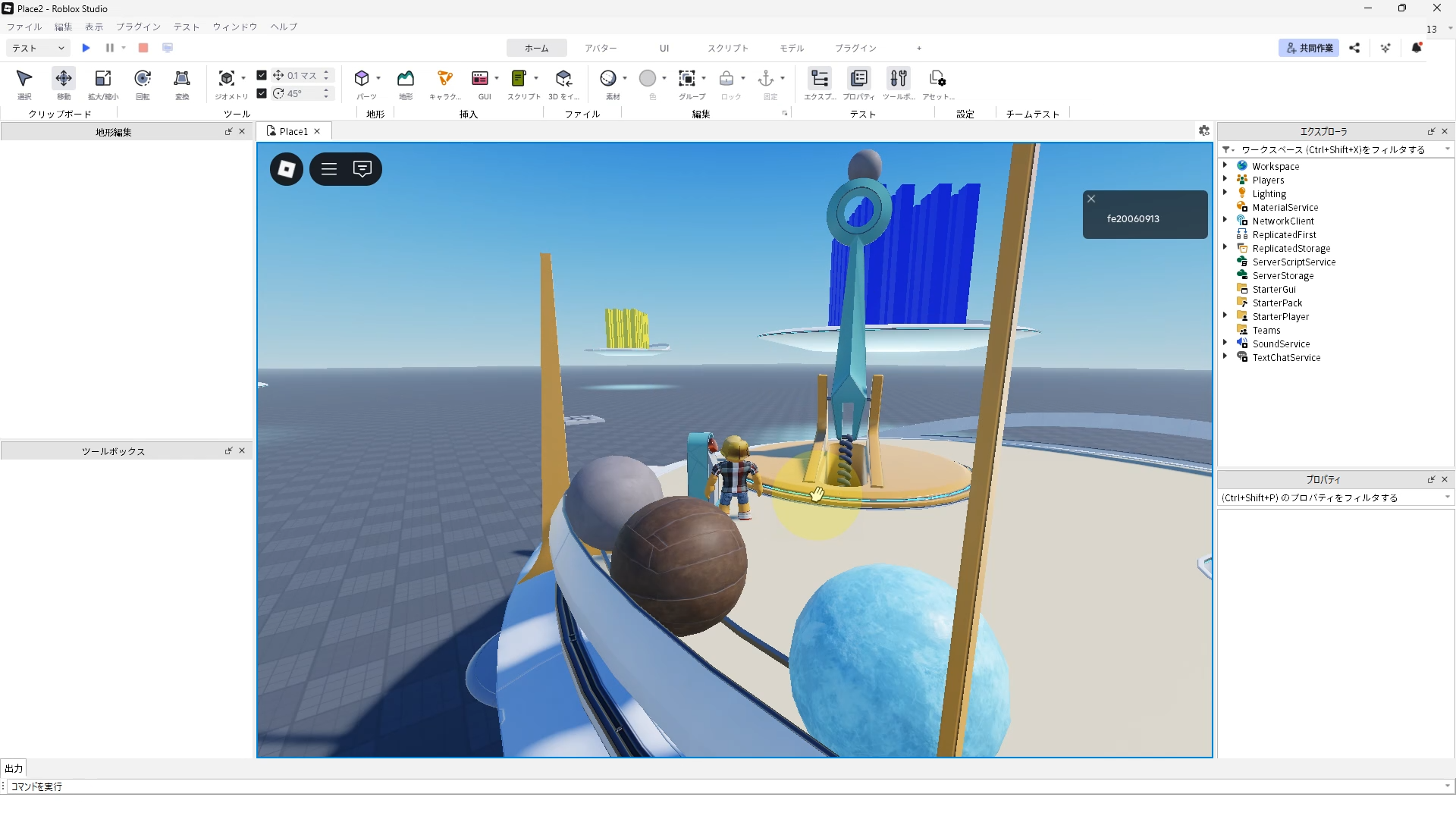Toggle the move snap 0.1 マス checkbox

click(262, 75)
